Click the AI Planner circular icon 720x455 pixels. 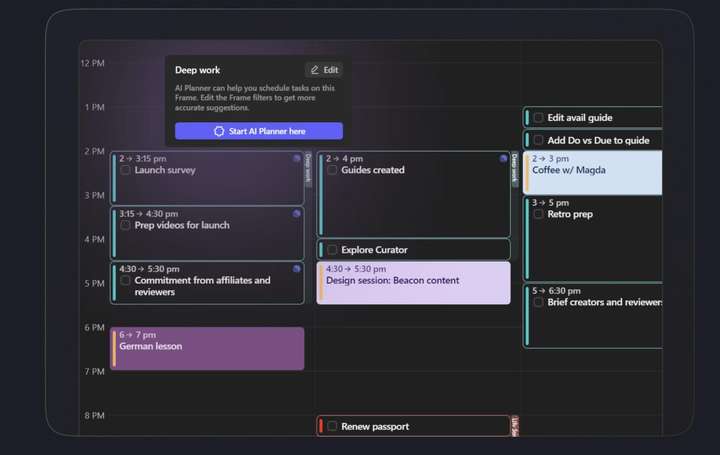tap(219, 131)
